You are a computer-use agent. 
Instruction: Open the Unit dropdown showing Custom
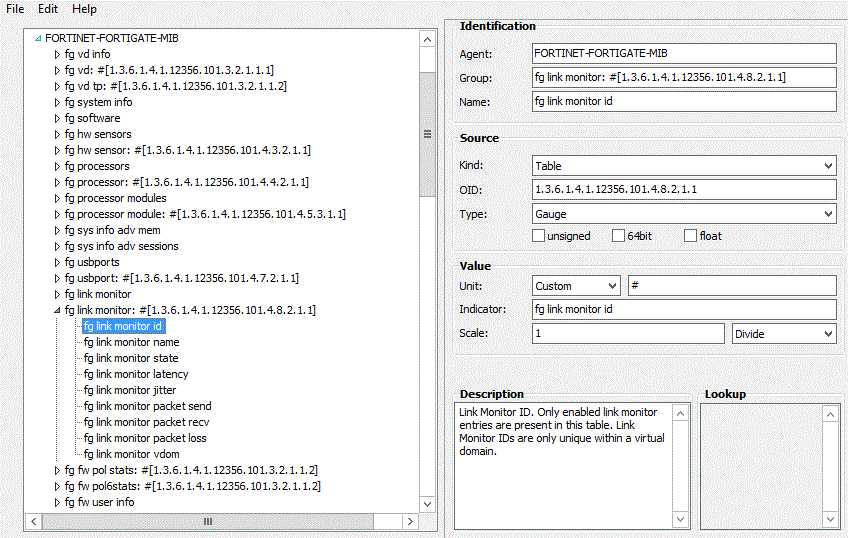tap(575, 285)
